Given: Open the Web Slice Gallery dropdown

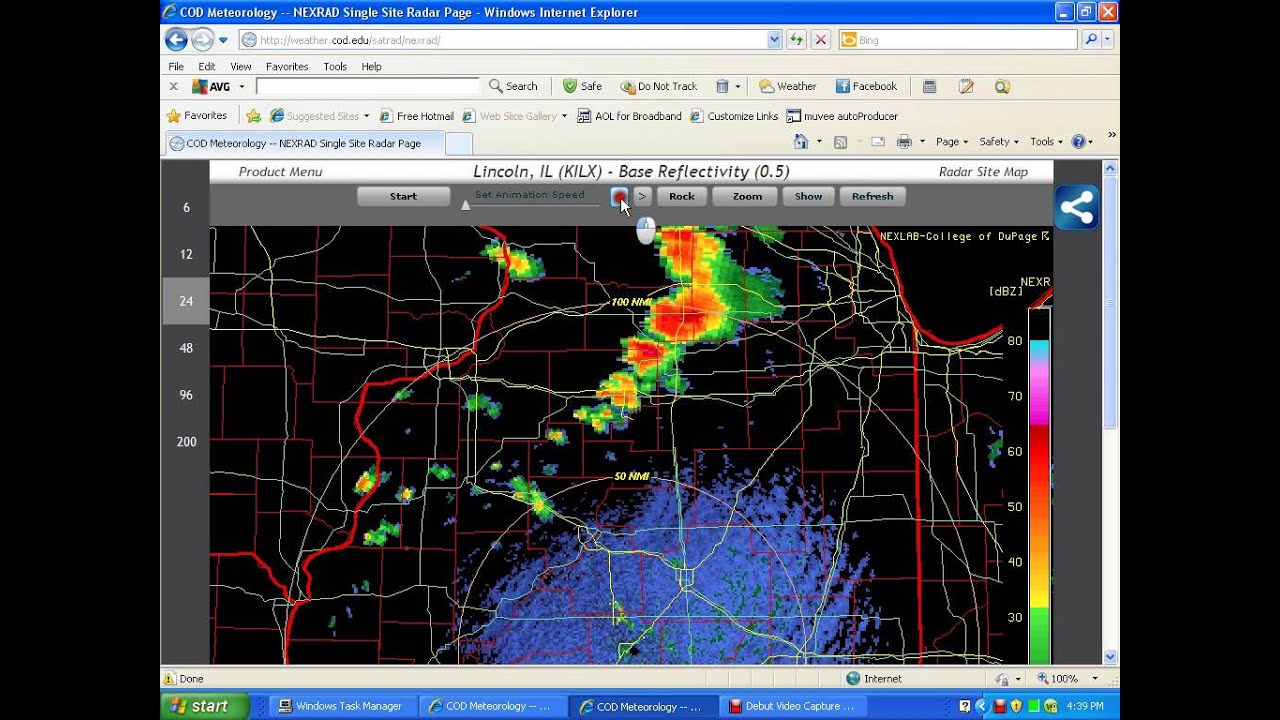Looking at the screenshot, I should tap(564, 116).
